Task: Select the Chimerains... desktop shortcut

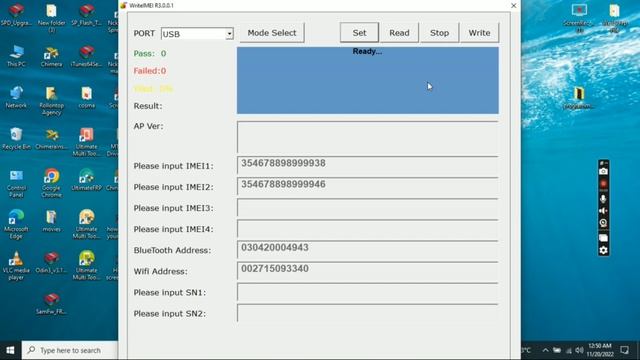Action: coord(51,138)
